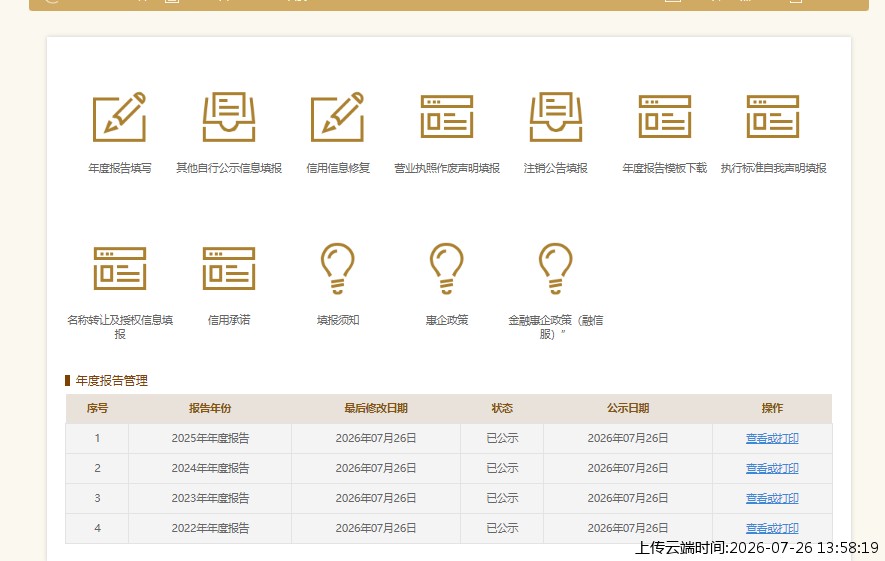This screenshot has height=561, width=885.
Task: Open the 填报须知 lightbulb icon
Action: (338, 269)
